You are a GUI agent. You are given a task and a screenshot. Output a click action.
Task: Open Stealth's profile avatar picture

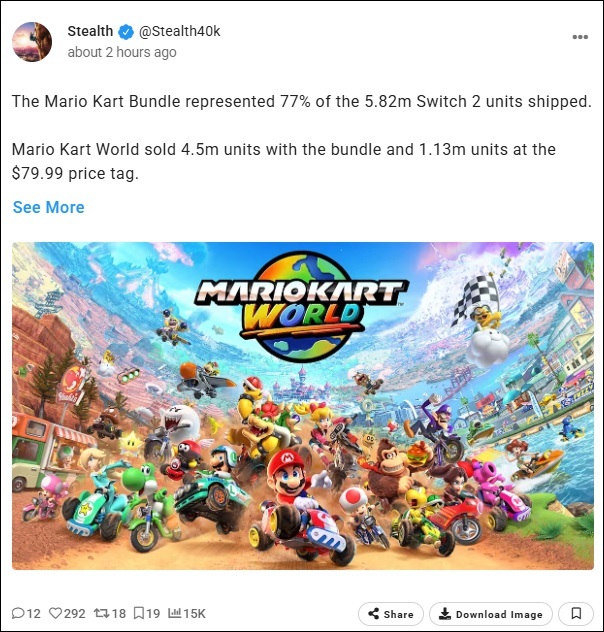[x=32, y=42]
